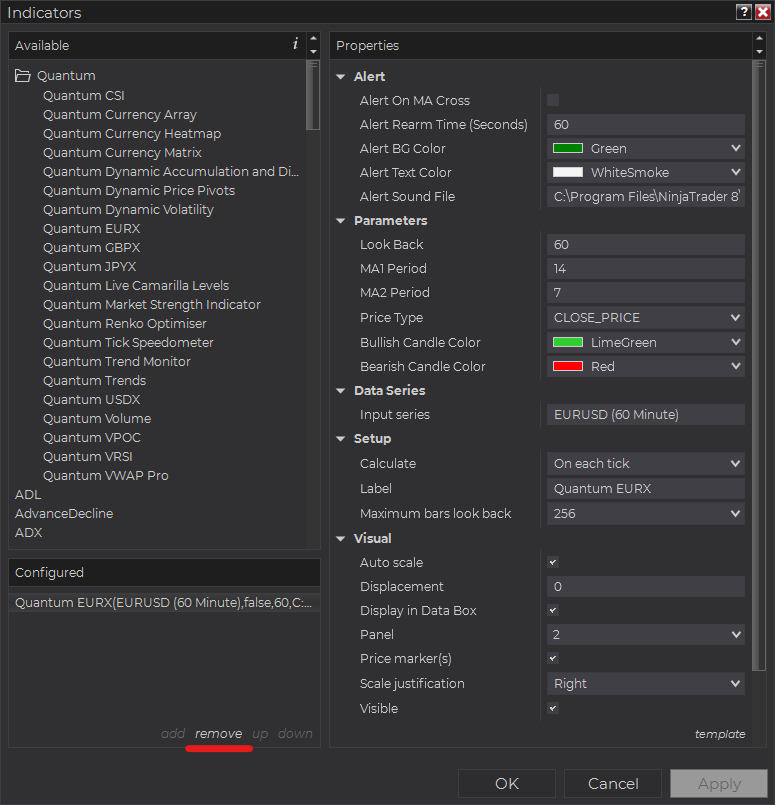
Task: Click the Apply button
Action: point(719,783)
